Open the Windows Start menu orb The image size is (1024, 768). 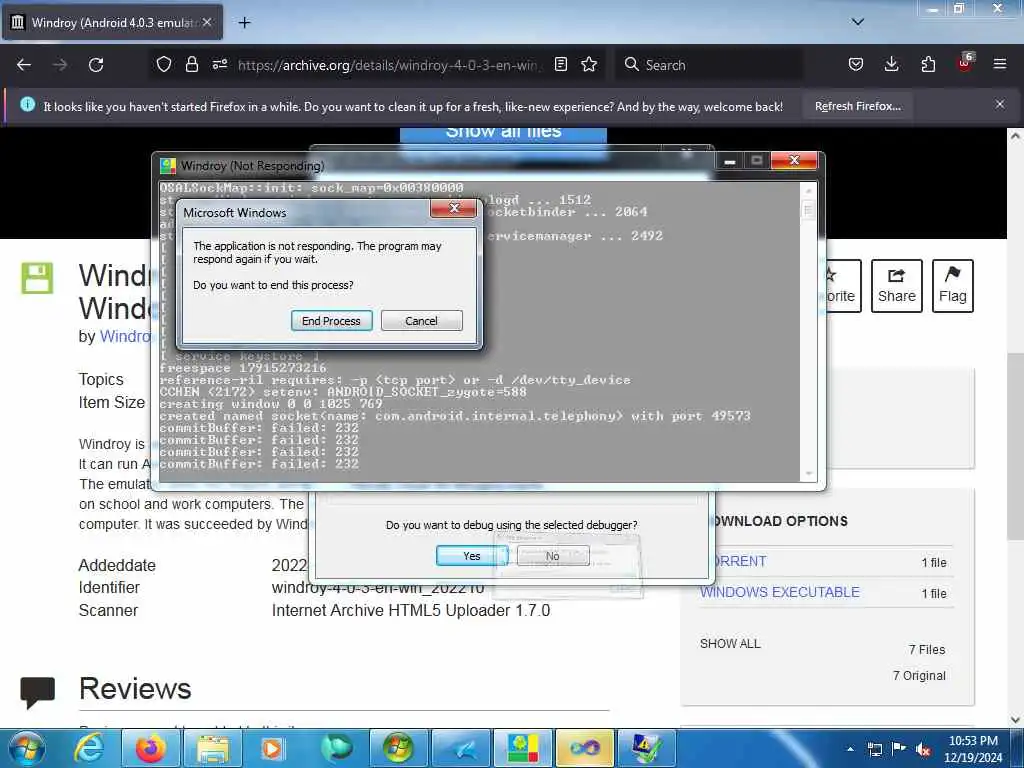click(26, 749)
